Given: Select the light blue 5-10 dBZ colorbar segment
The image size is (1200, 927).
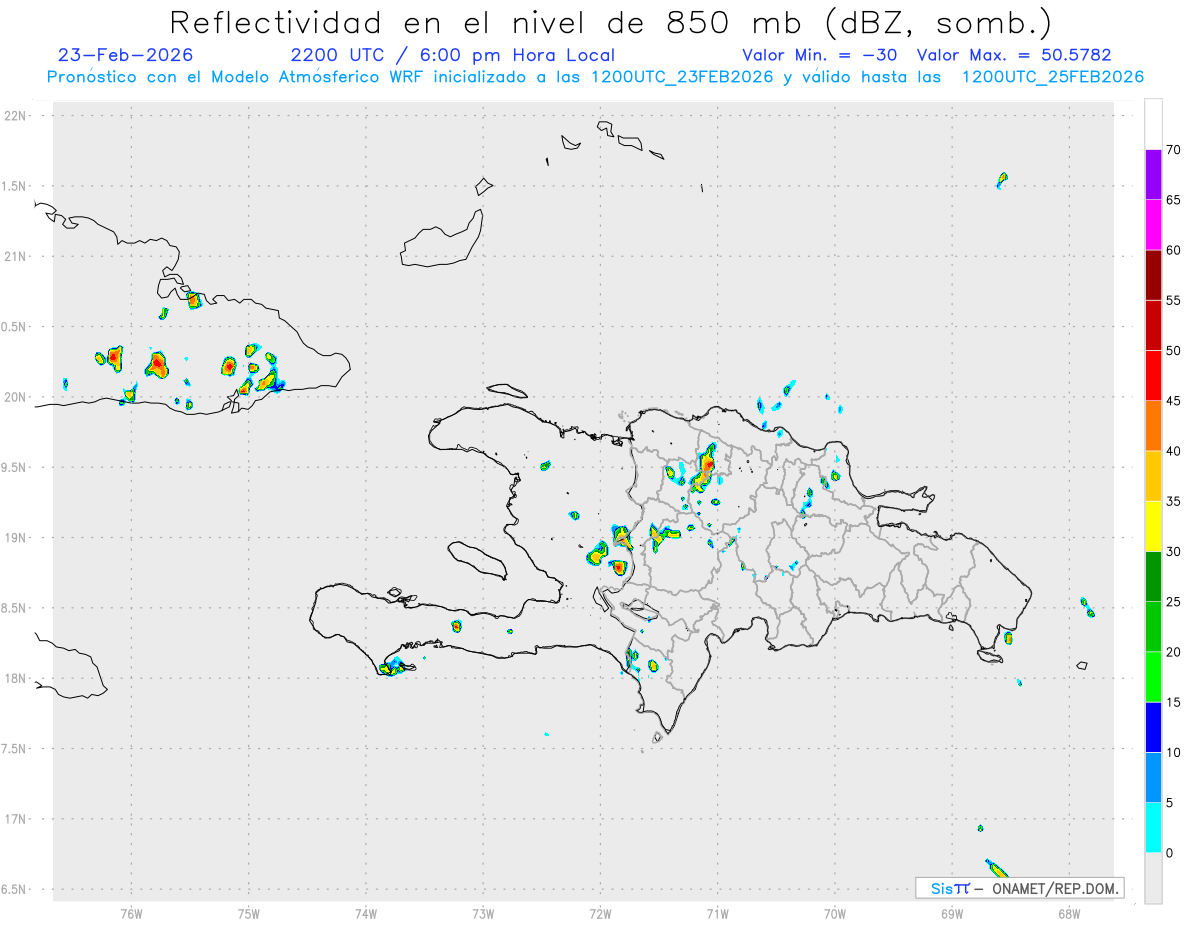Looking at the screenshot, I should (x=1153, y=777).
